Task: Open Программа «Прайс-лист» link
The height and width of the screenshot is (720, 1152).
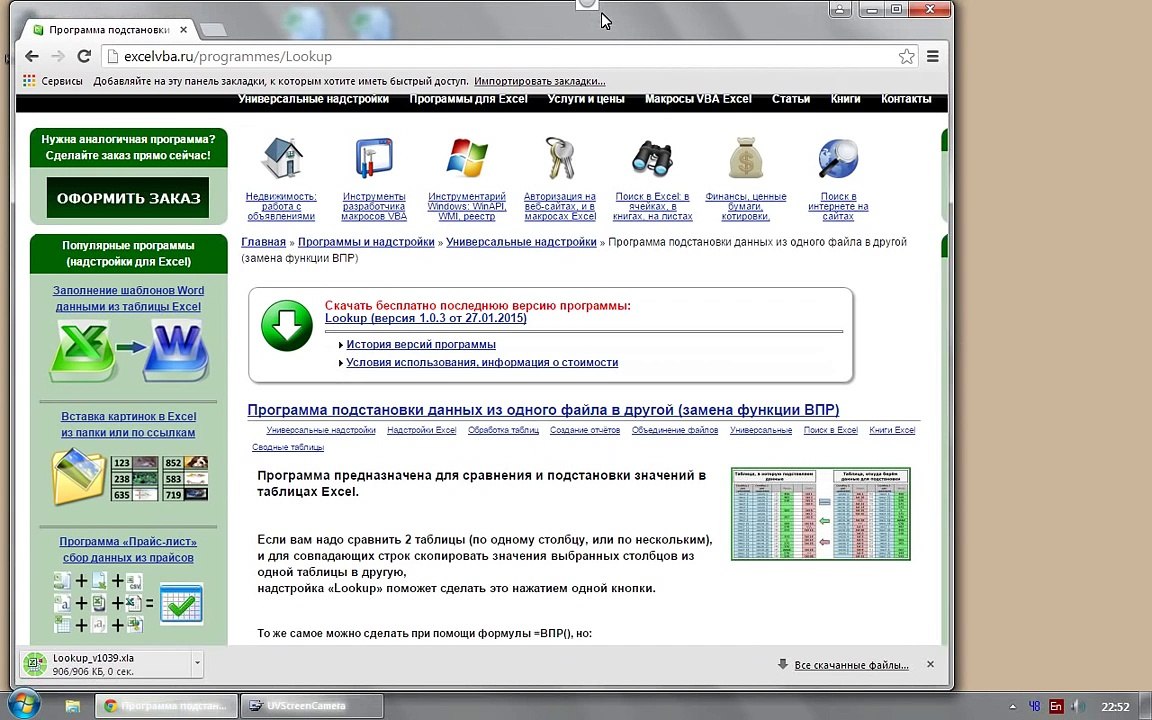Action: coord(129,550)
